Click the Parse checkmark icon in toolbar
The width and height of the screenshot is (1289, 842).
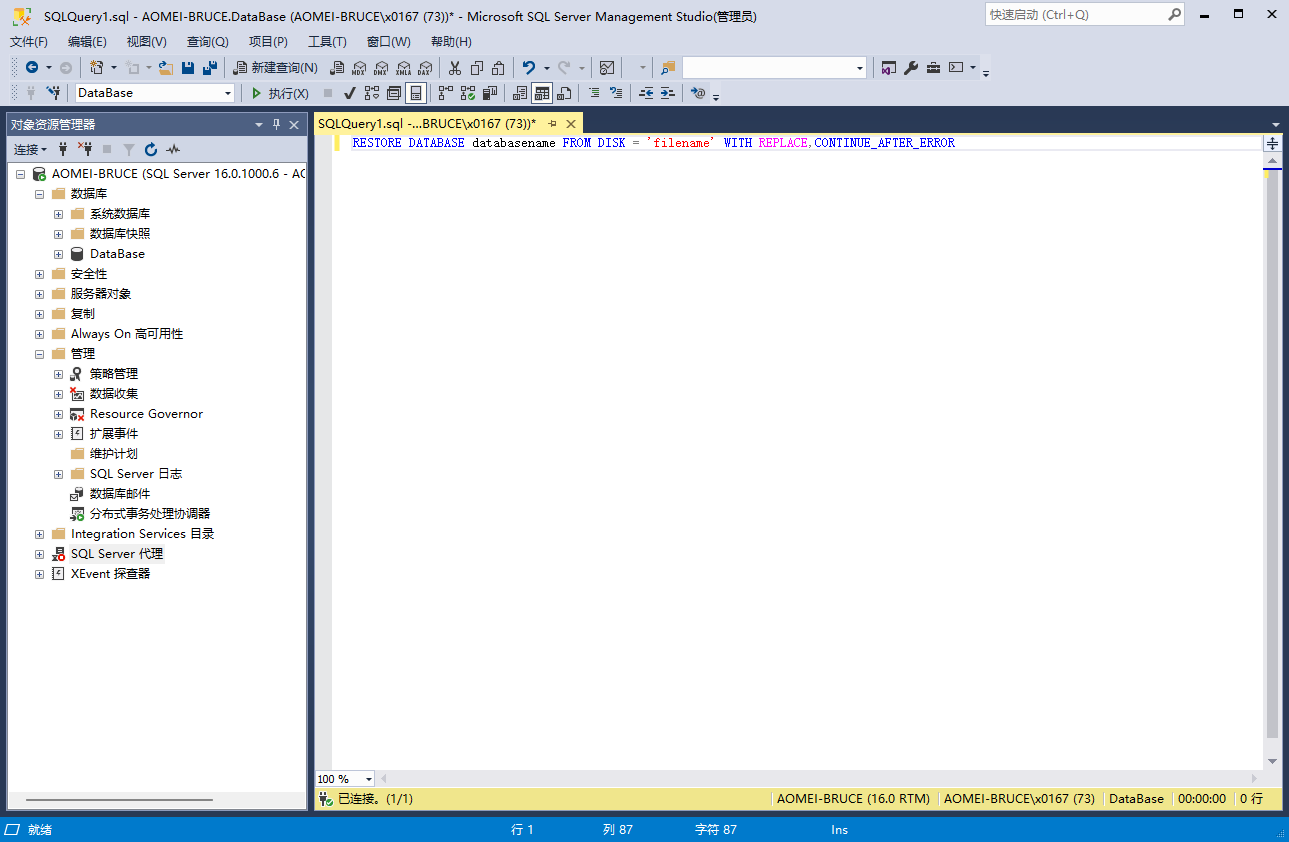pos(350,93)
